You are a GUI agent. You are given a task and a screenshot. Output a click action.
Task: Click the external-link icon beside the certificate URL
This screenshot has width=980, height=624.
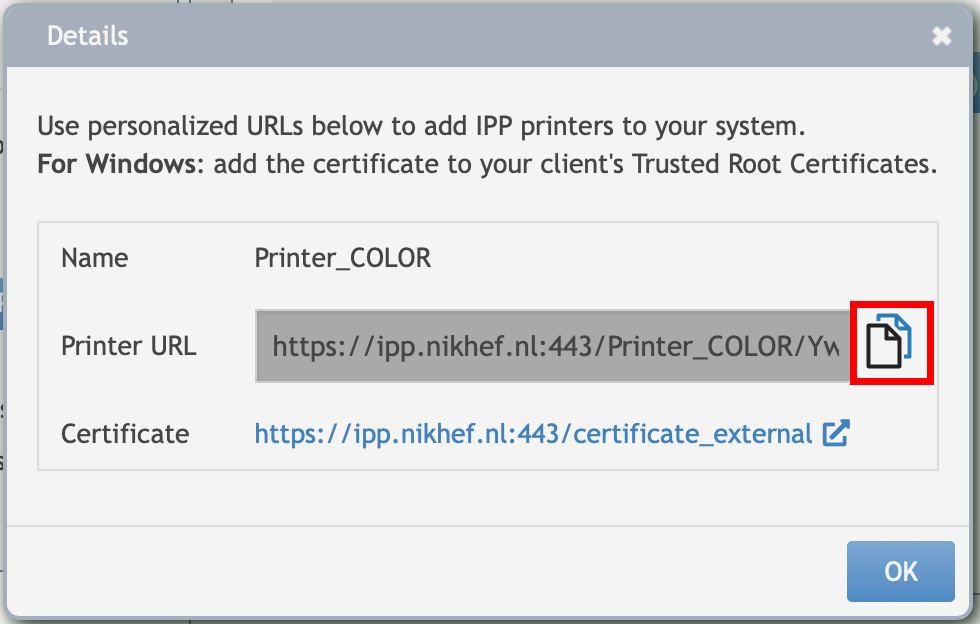tap(836, 433)
